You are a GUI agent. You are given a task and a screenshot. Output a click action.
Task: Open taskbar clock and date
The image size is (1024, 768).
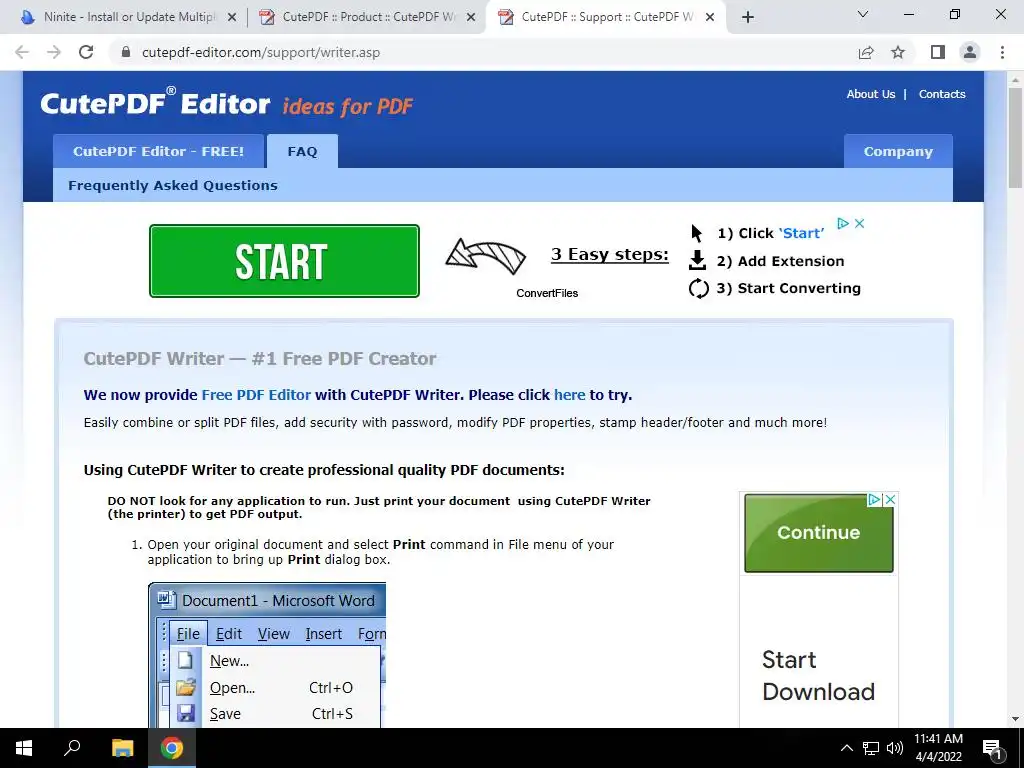click(938, 748)
